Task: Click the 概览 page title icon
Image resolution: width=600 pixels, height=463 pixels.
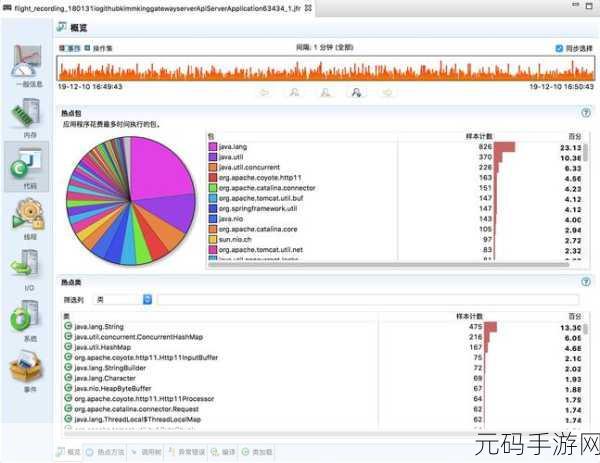Action: coord(61,27)
